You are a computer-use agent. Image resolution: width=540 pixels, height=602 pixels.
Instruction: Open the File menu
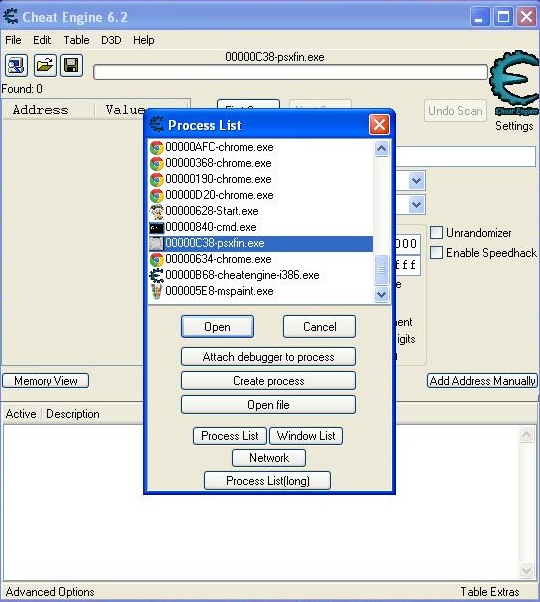click(13, 40)
